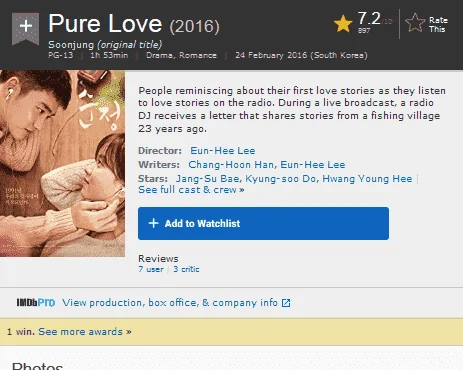
Task: Click the empty Rate This star
Action: (415, 23)
